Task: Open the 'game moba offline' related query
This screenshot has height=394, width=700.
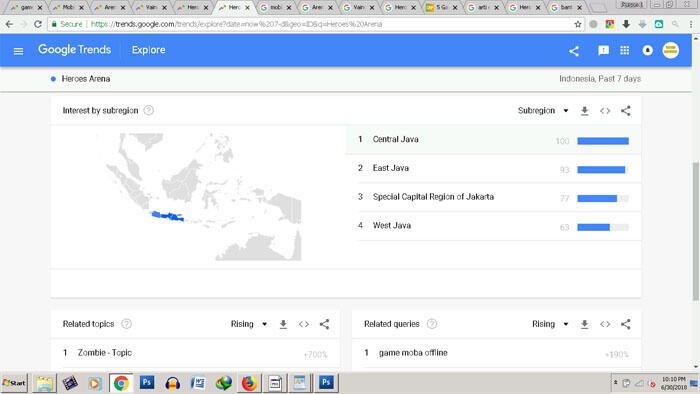Action: tap(413, 353)
